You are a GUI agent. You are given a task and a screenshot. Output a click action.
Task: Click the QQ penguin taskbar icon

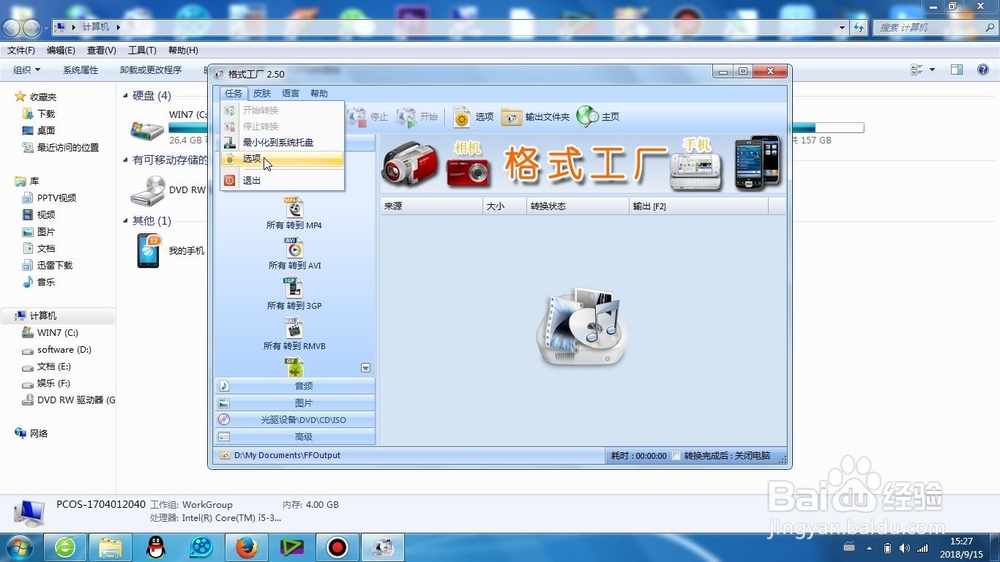click(156, 547)
